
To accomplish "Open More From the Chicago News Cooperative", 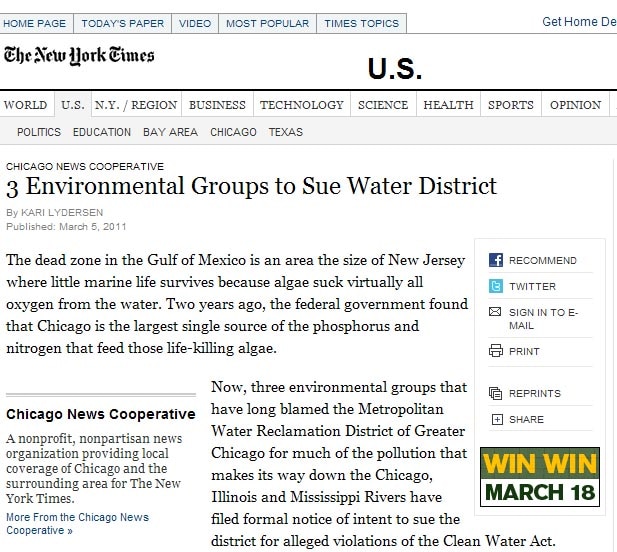I will [78, 524].
